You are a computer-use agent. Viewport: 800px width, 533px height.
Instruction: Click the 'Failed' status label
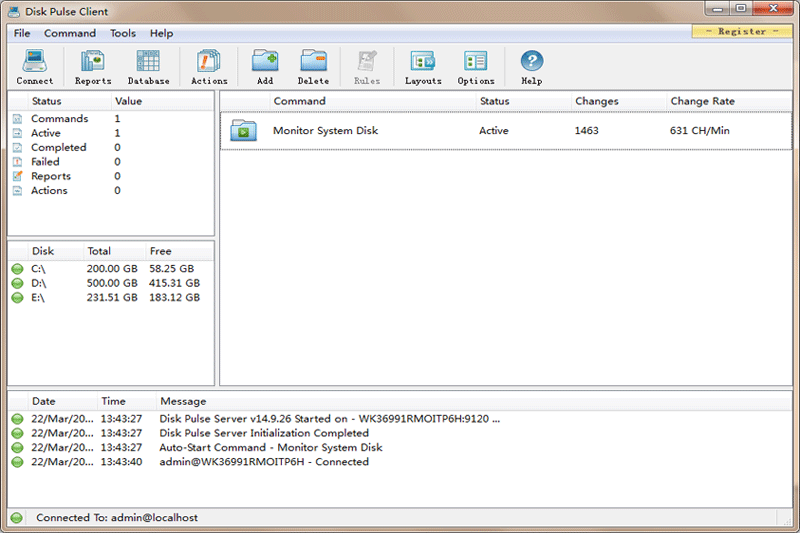[45, 162]
